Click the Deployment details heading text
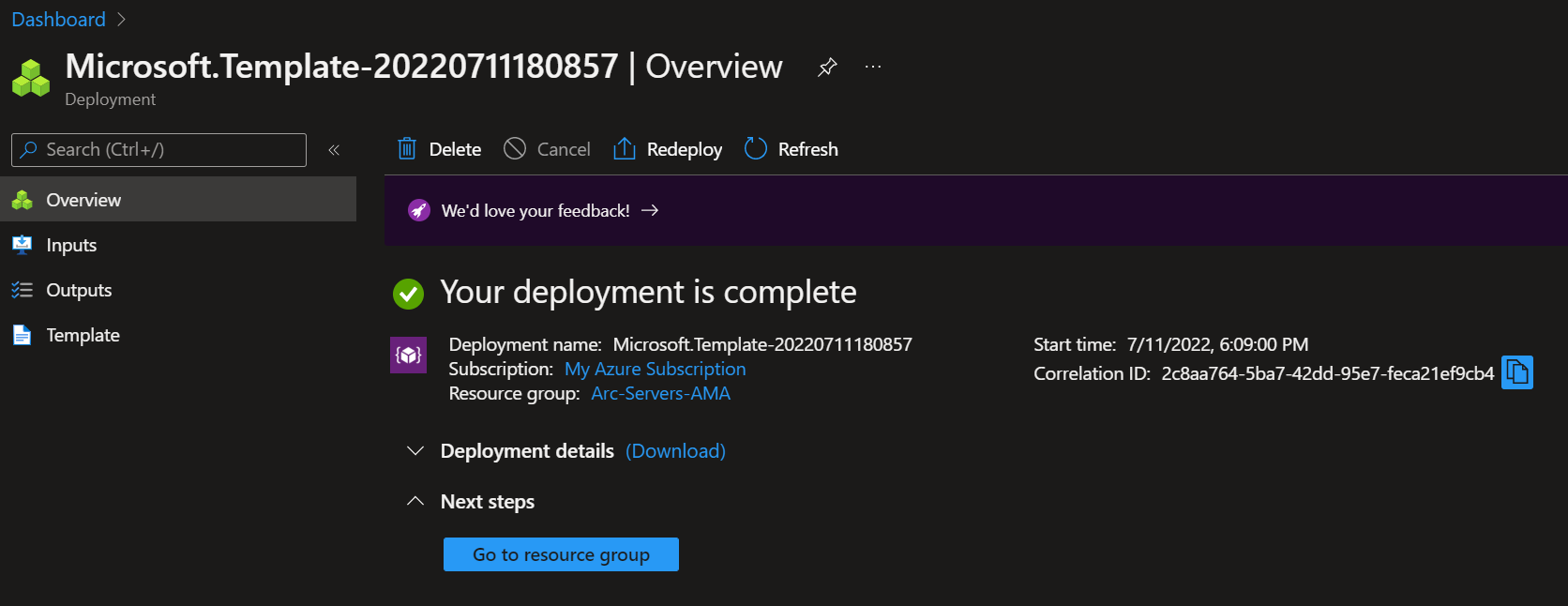The width and height of the screenshot is (1568, 606). [527, 451]
